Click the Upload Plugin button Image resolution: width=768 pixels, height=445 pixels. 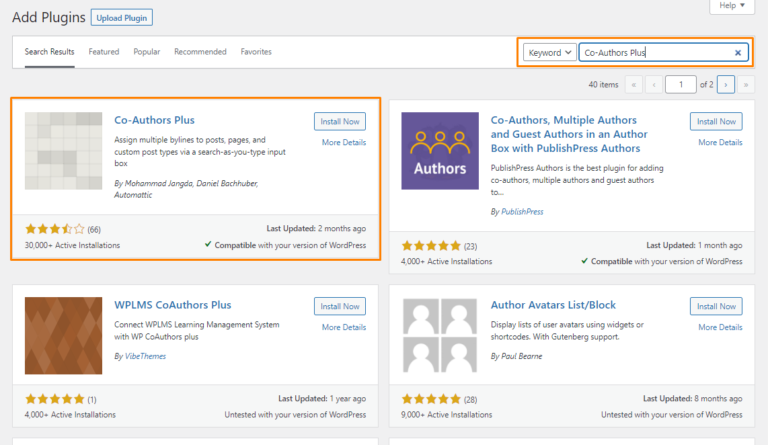pos(121,18)
